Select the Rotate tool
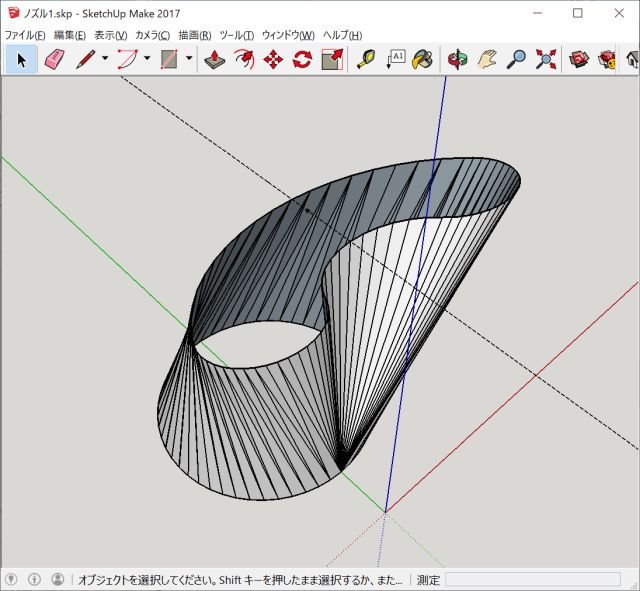The image size is (640, 591). coord(301,60)
